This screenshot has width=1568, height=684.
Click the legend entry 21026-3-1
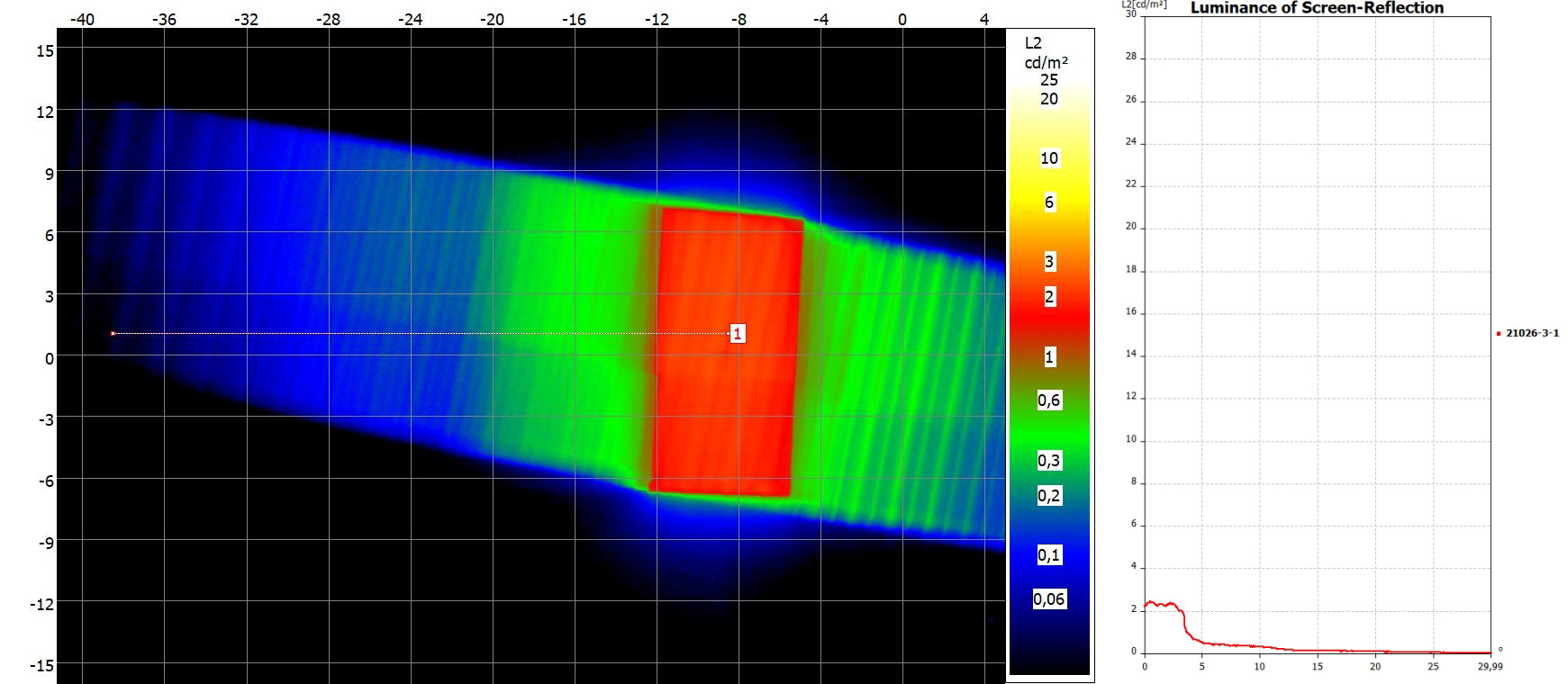coord(1532,333)
